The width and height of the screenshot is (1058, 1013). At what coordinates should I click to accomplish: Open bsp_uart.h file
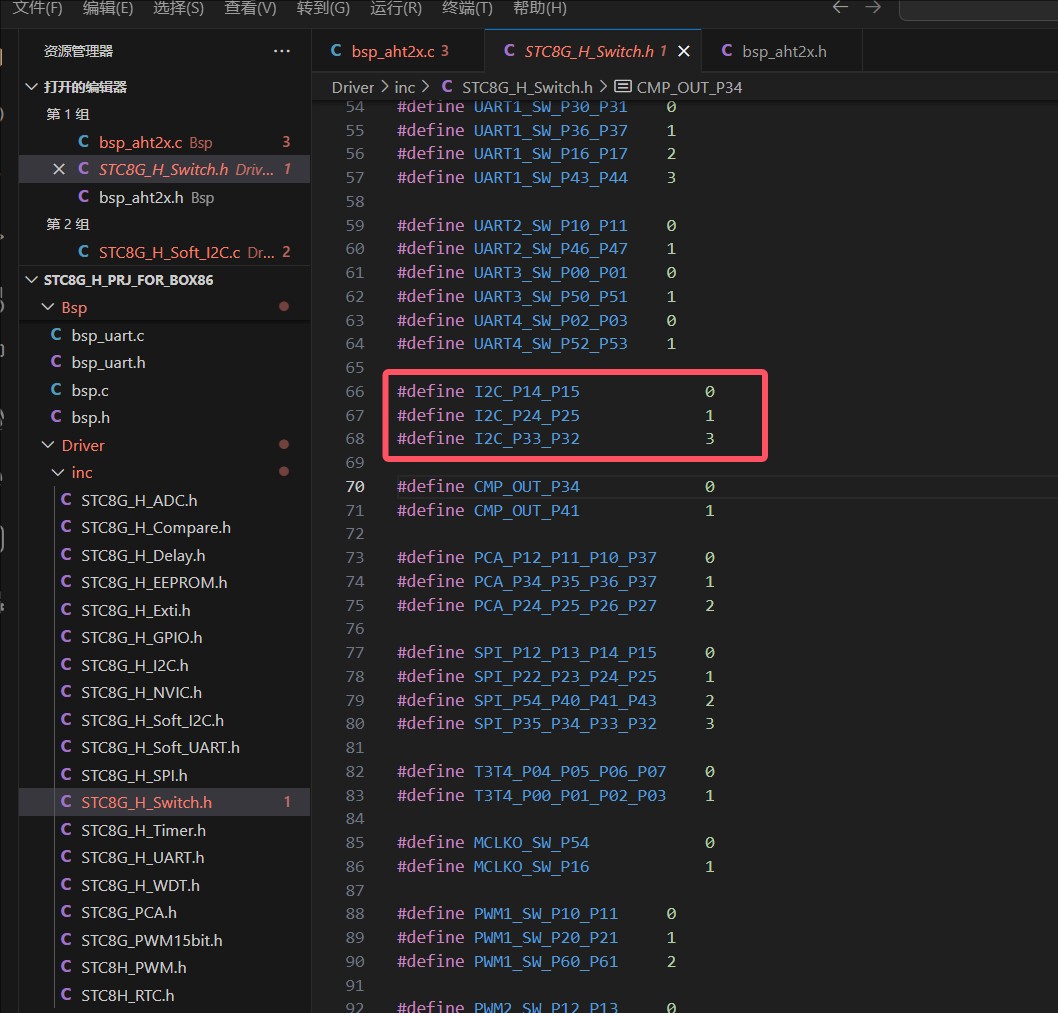pos(165,362)
